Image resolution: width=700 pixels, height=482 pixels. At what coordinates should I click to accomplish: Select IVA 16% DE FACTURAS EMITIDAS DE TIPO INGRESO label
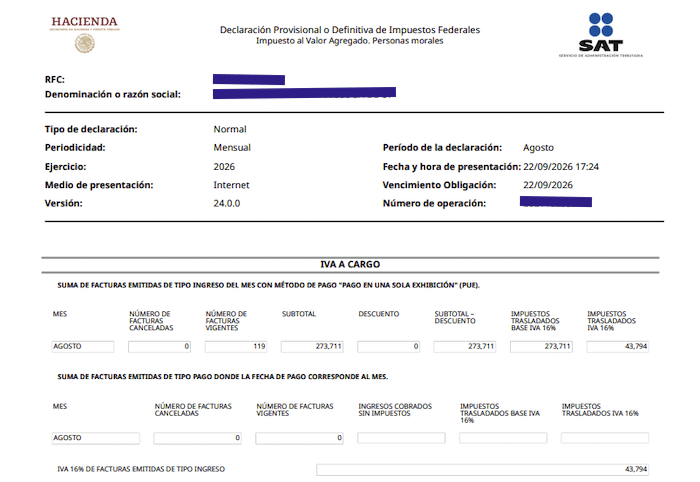click(x=141, y=469)
